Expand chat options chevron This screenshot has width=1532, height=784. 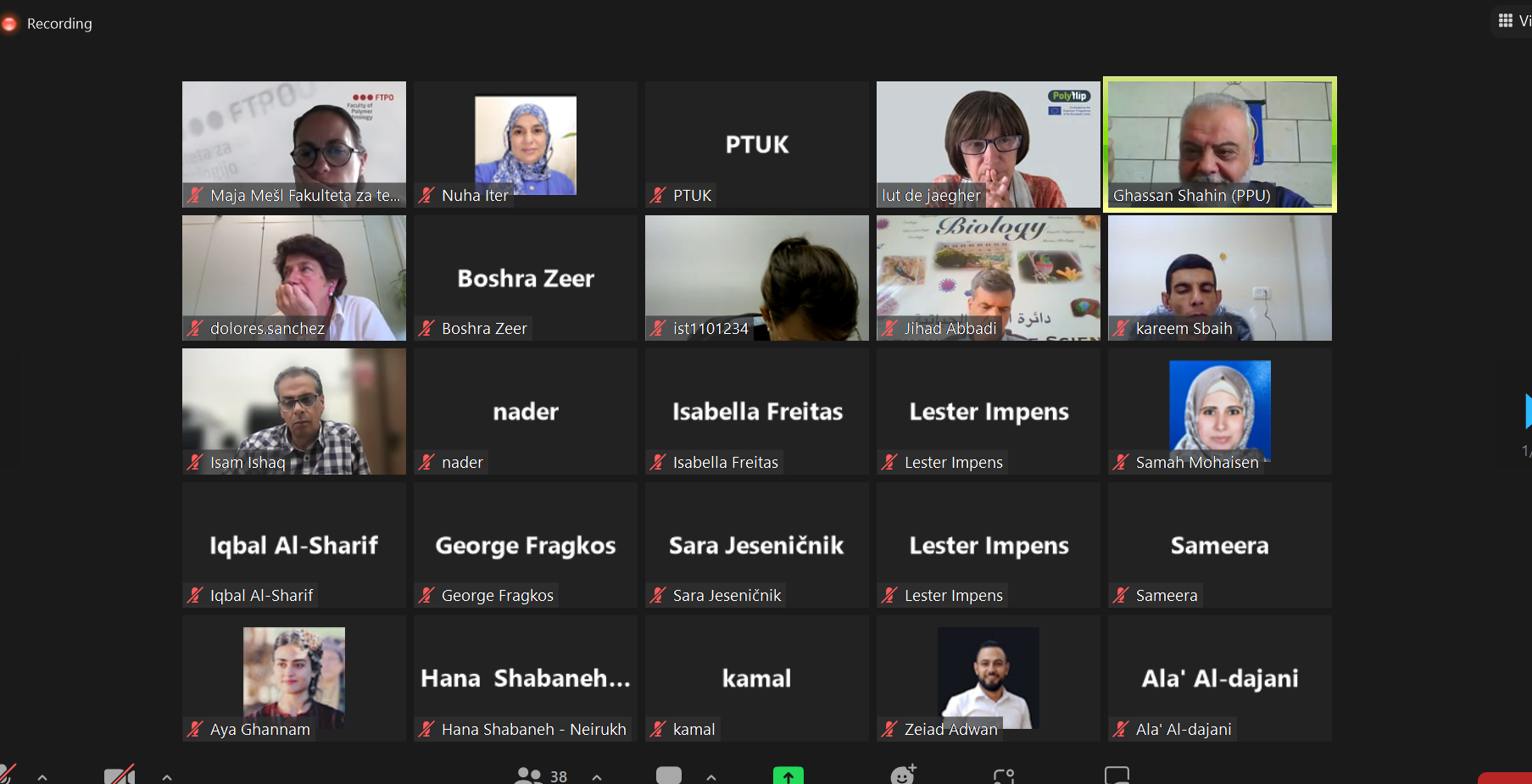[711, 777]
